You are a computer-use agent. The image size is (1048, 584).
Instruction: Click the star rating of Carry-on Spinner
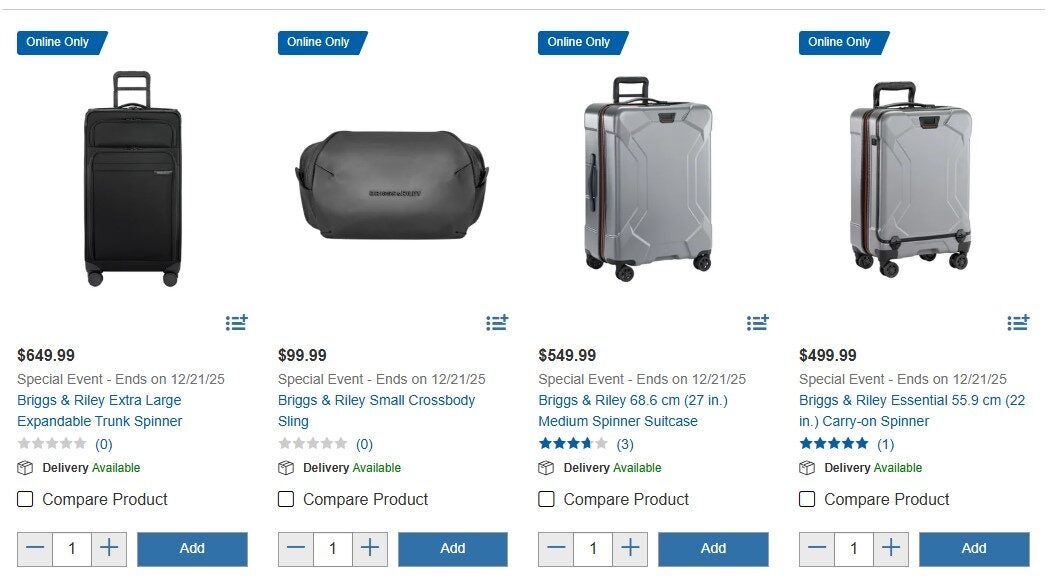click(x=834, y=444)
